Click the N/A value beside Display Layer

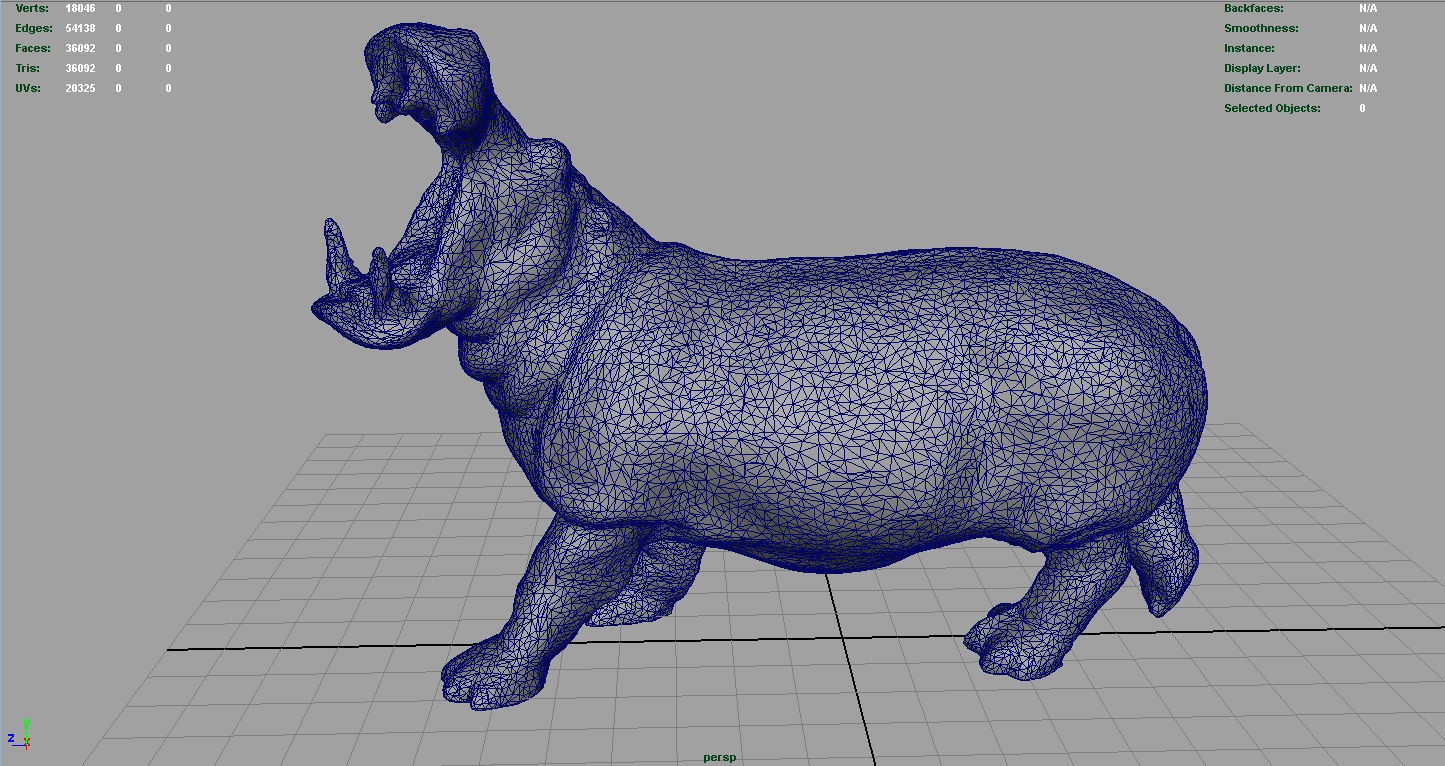1368,68
